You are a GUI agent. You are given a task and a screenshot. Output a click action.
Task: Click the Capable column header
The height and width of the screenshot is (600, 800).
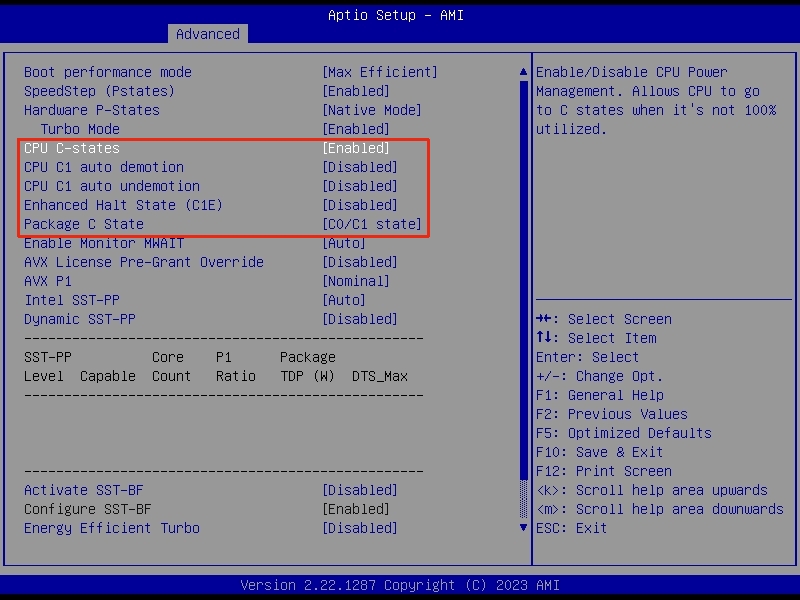pos(108,377)
